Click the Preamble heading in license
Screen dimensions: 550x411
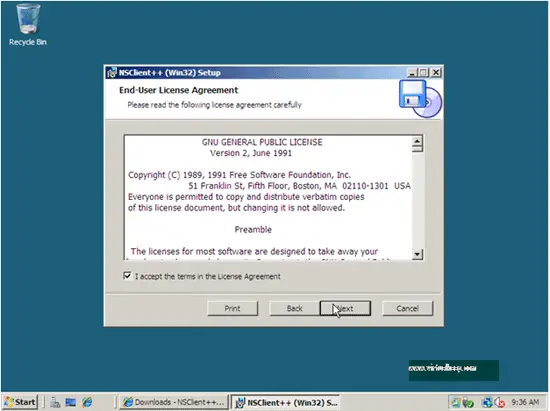[x=253, y=229]
